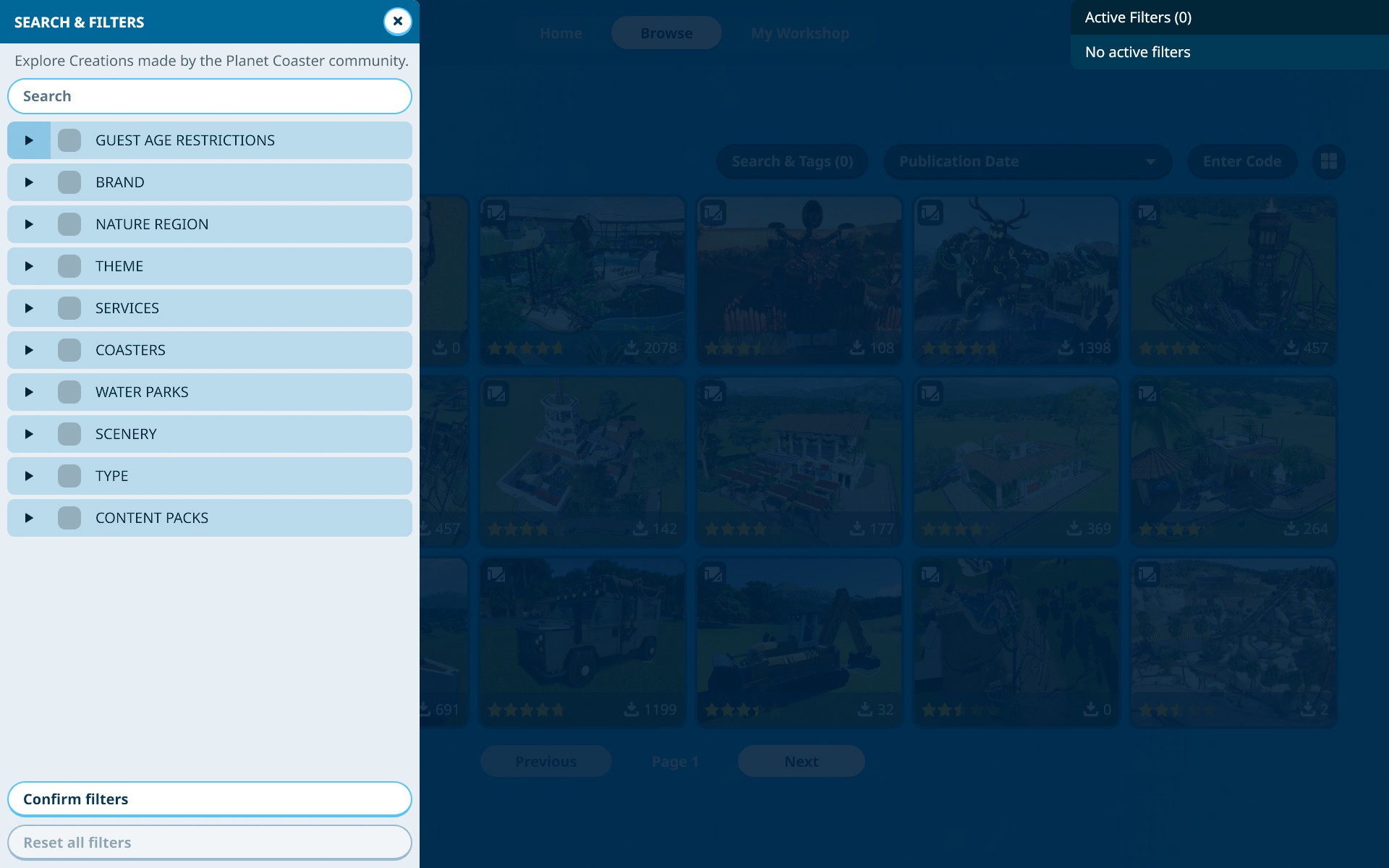
Task: Expand the Brand filter category
Action: pyautogui.click(x=29, y=182)
